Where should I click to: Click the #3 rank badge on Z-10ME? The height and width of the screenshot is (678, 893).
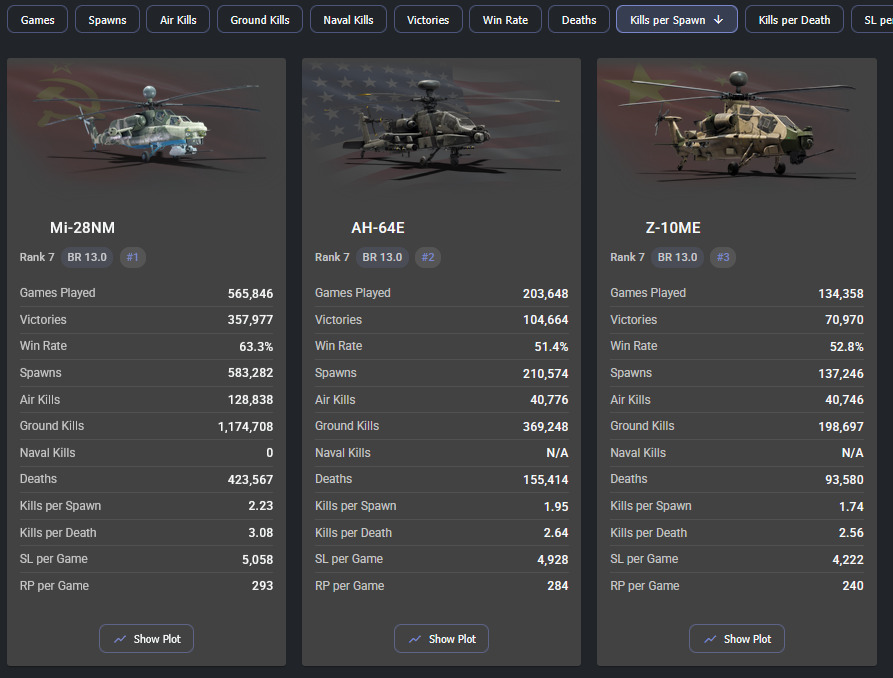pos(723,257)
